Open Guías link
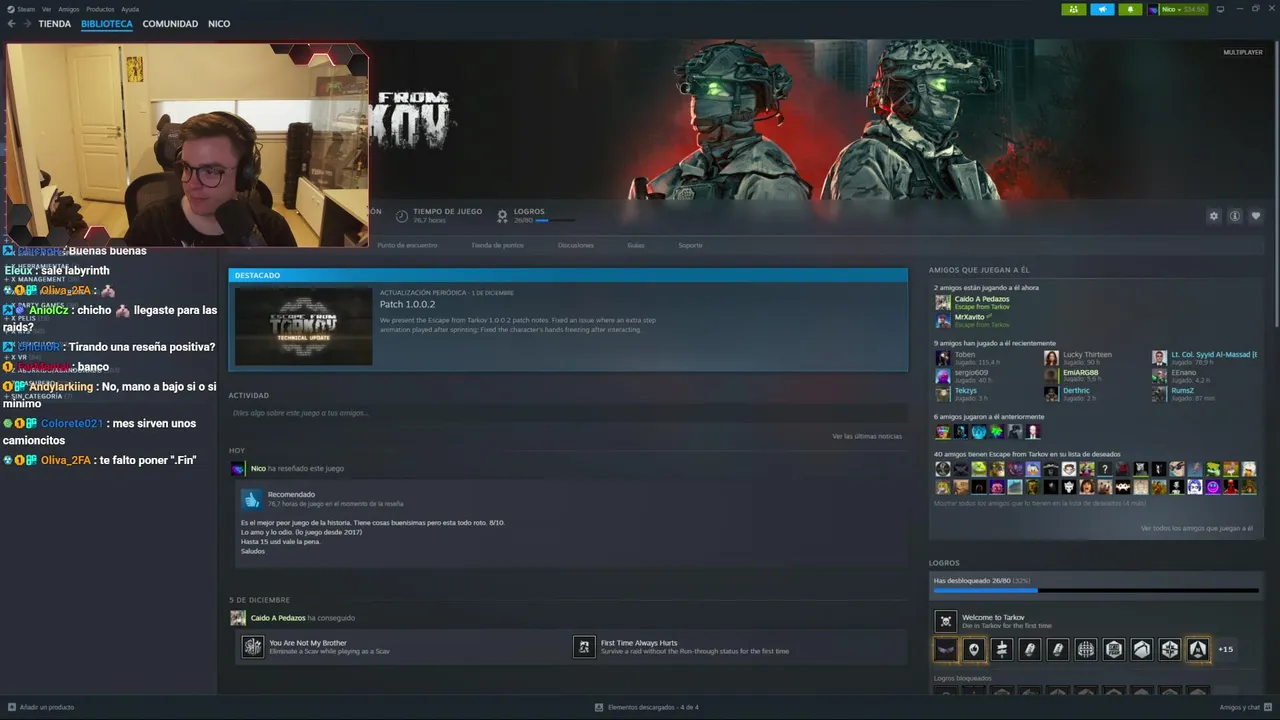The image size is (1280, 720). (636, 245)
